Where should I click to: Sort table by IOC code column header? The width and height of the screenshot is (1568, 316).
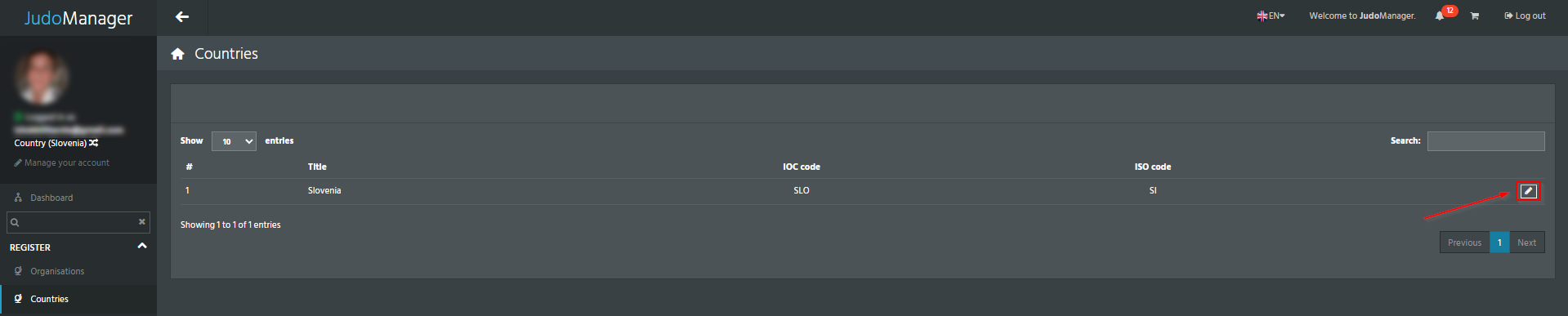[x=801, y=167]
